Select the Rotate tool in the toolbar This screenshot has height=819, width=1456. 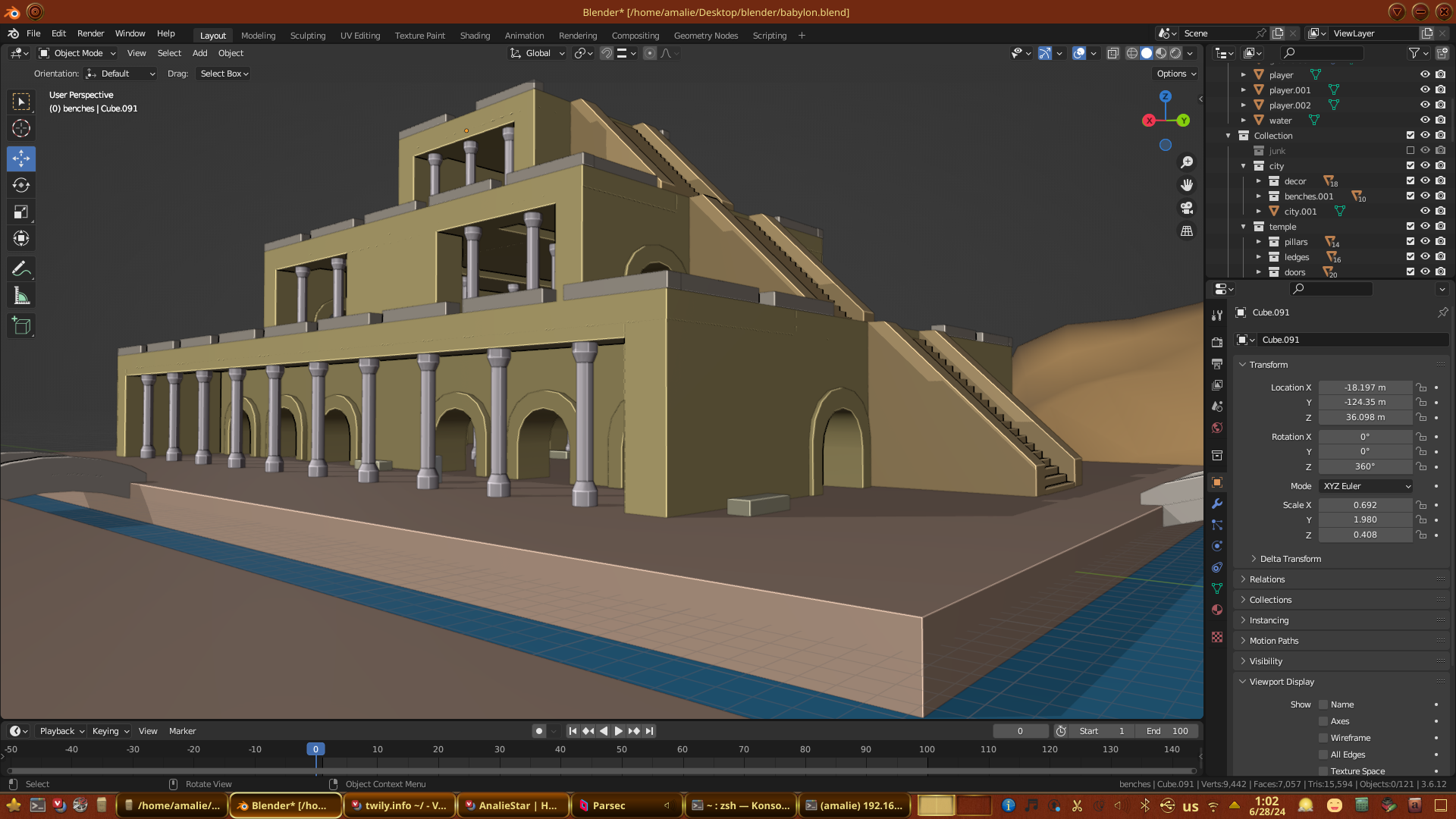click(x=21, y=186)
